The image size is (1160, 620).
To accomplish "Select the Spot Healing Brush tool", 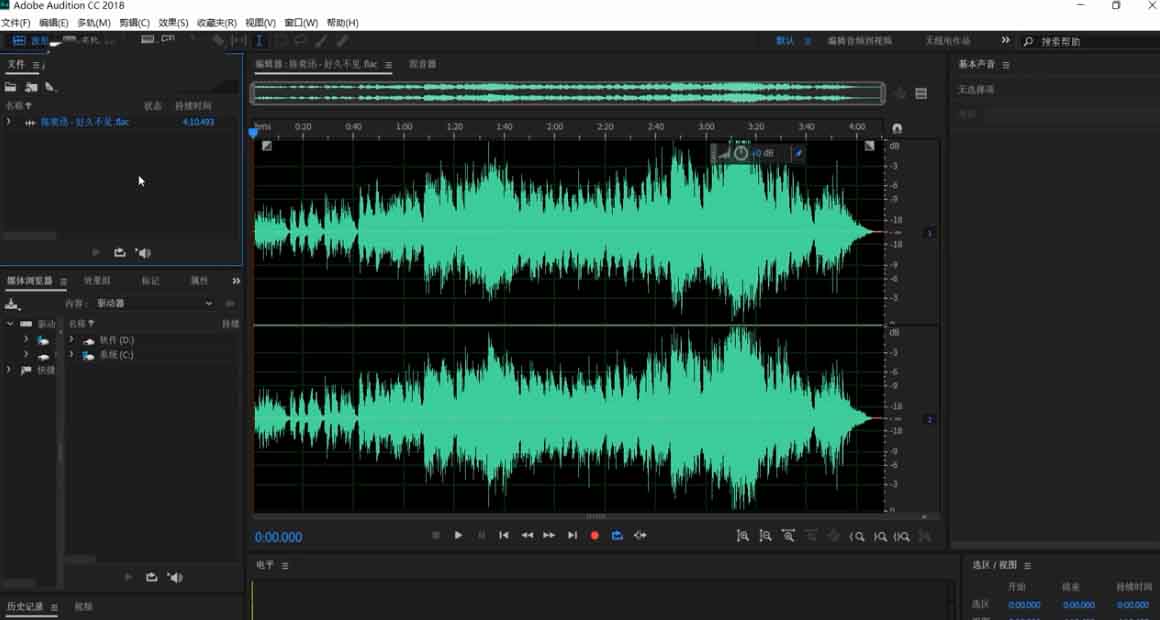I will click(343, 41).
